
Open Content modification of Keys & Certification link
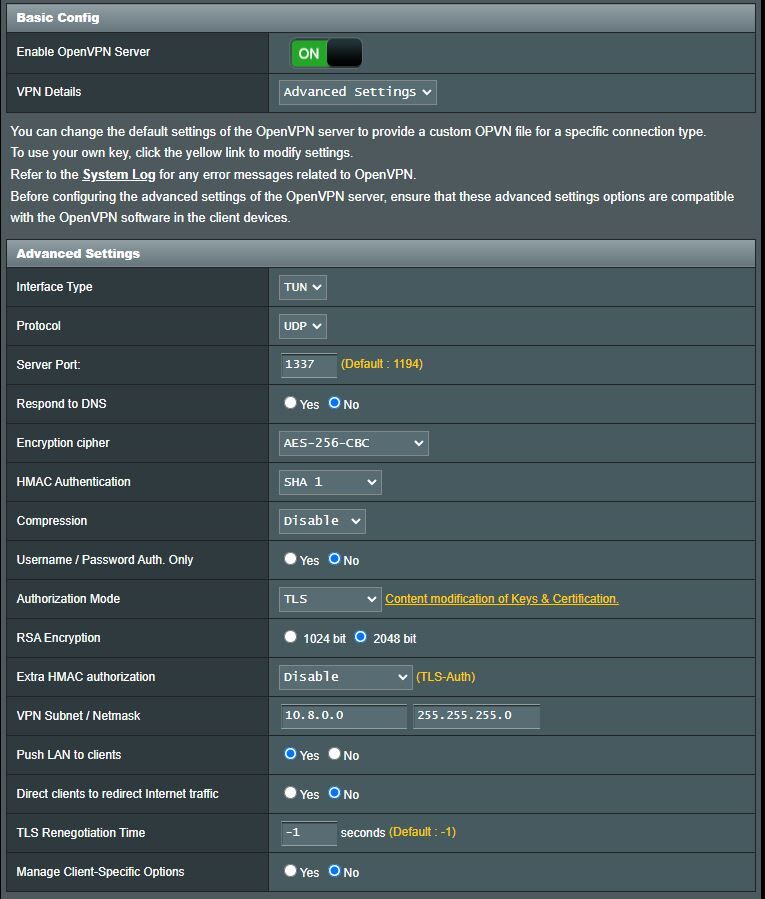point(502,599)
